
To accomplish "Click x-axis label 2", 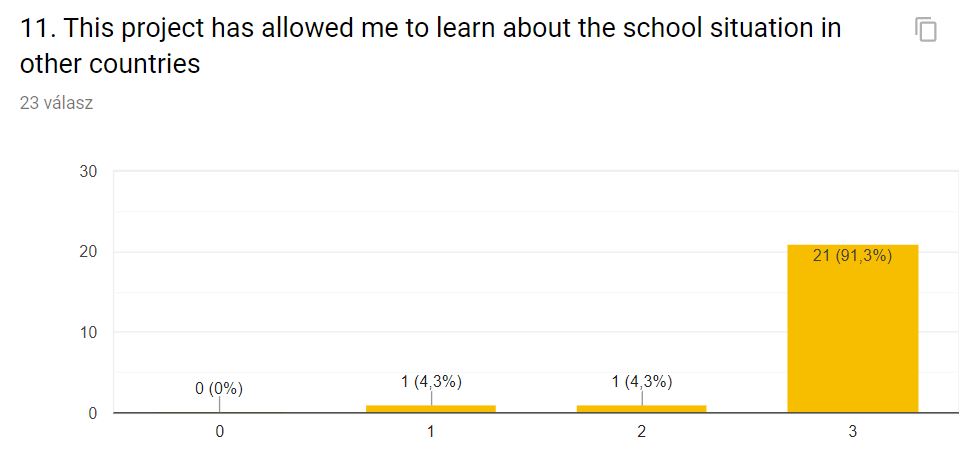I will [x=642, y=432].
